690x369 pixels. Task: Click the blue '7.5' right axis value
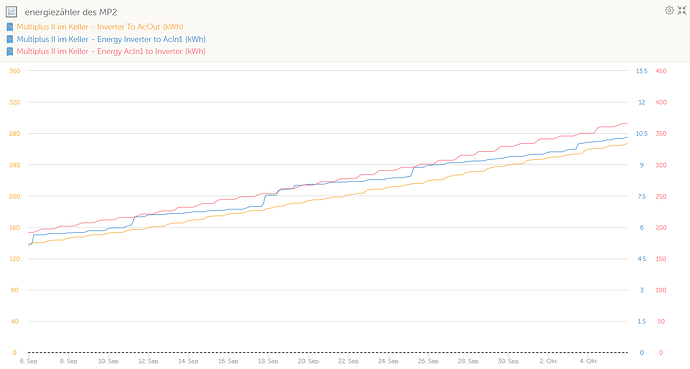tap(642, 196)
